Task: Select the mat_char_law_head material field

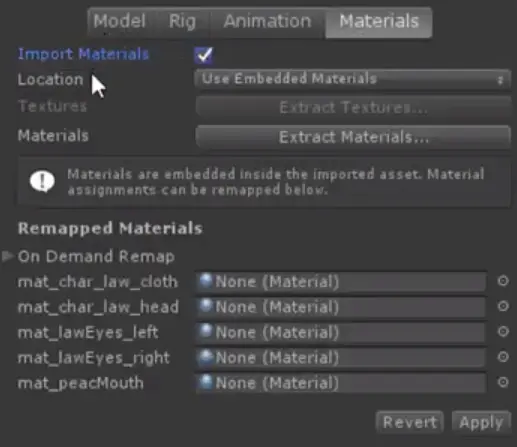Action: click(341, 307)
